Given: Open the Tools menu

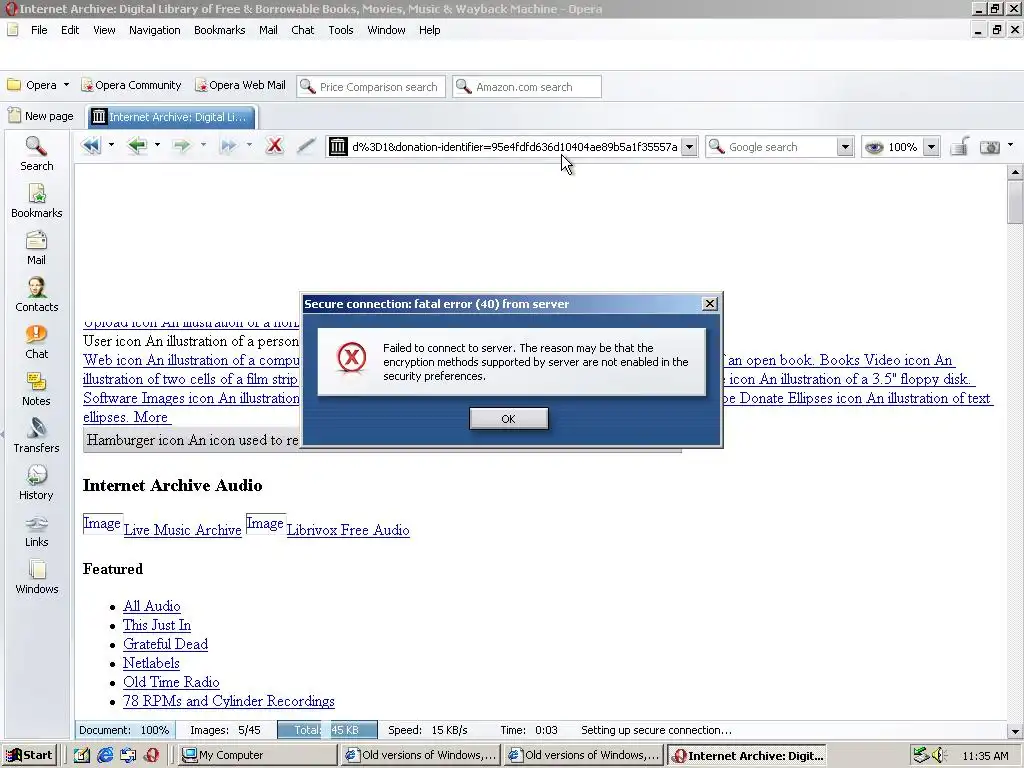Looking at the screenshot, I should [341, 30].
